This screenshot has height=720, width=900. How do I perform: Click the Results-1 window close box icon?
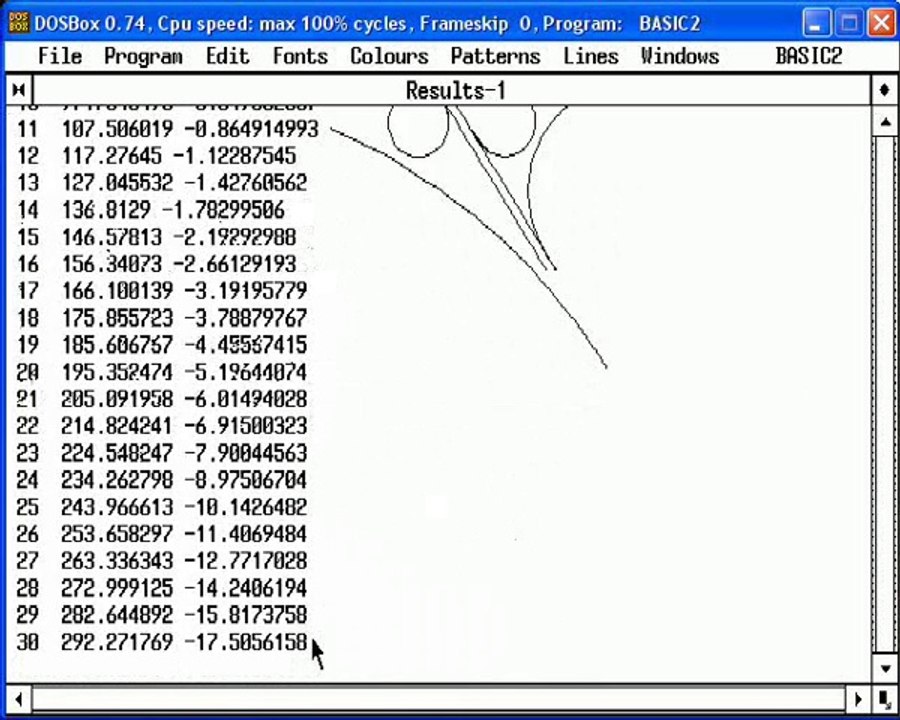click(x=19, y=90)
